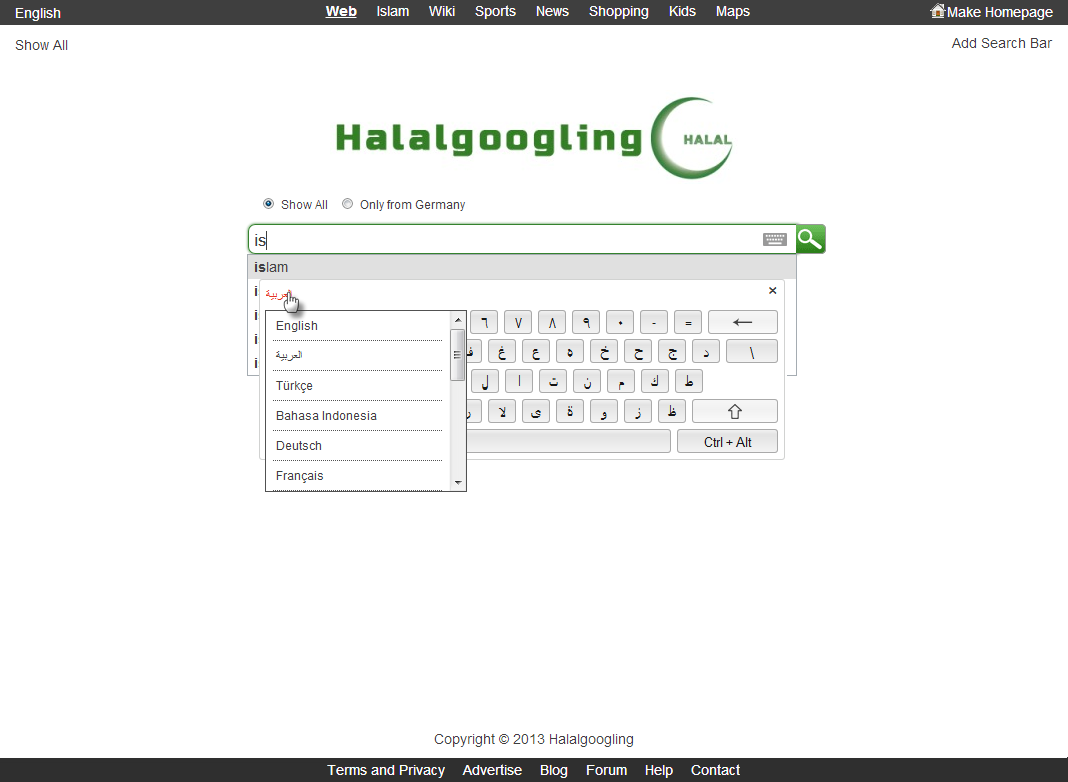Tap the Arabic numeral ٦ key
Viewport: 1068px width, 782px height.
[x=484, y=322]
